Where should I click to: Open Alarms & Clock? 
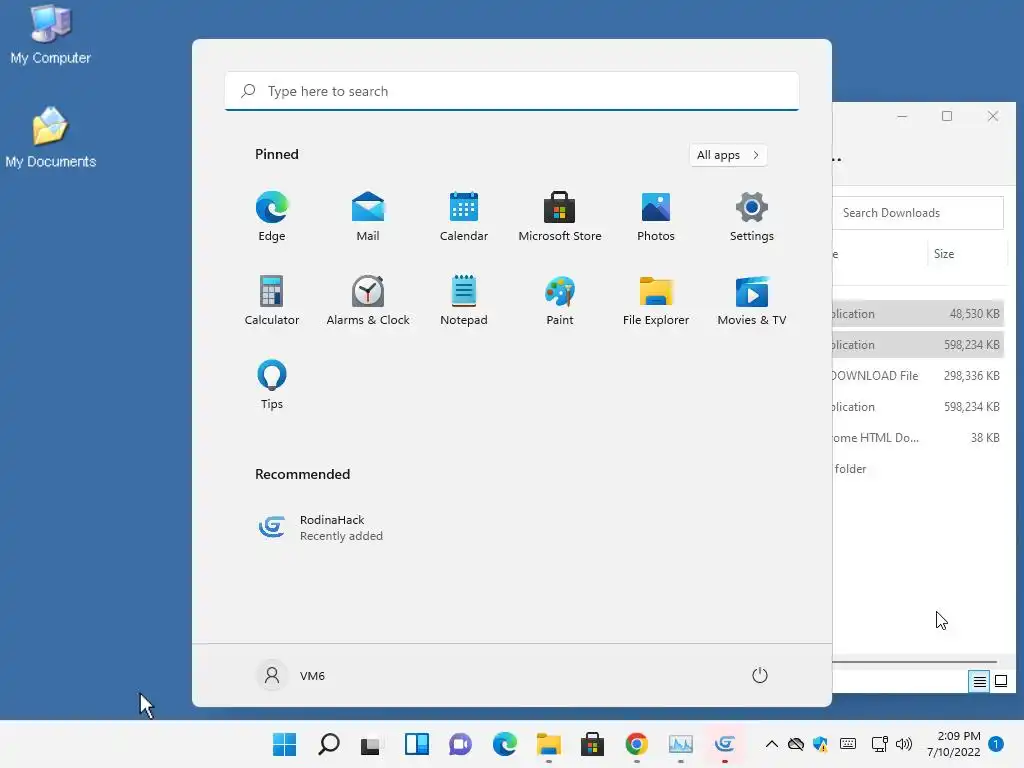tap(368, 300)
